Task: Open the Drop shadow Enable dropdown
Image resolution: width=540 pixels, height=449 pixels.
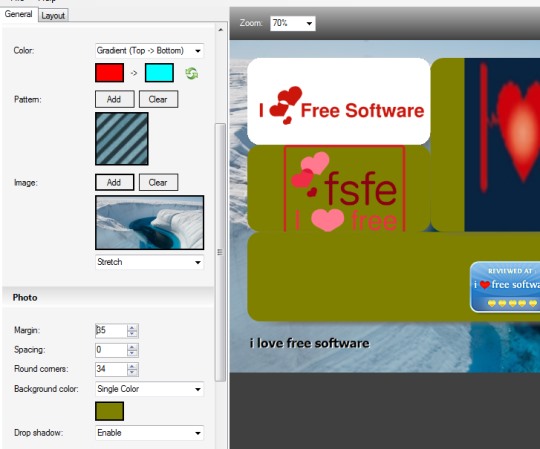Action: [x=149, y=433]
